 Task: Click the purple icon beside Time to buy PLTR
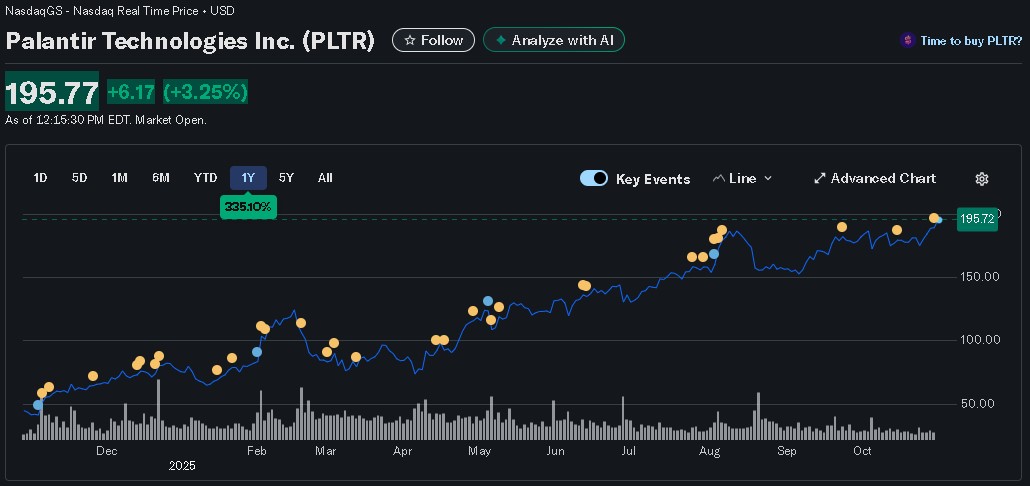pos(908,41)
